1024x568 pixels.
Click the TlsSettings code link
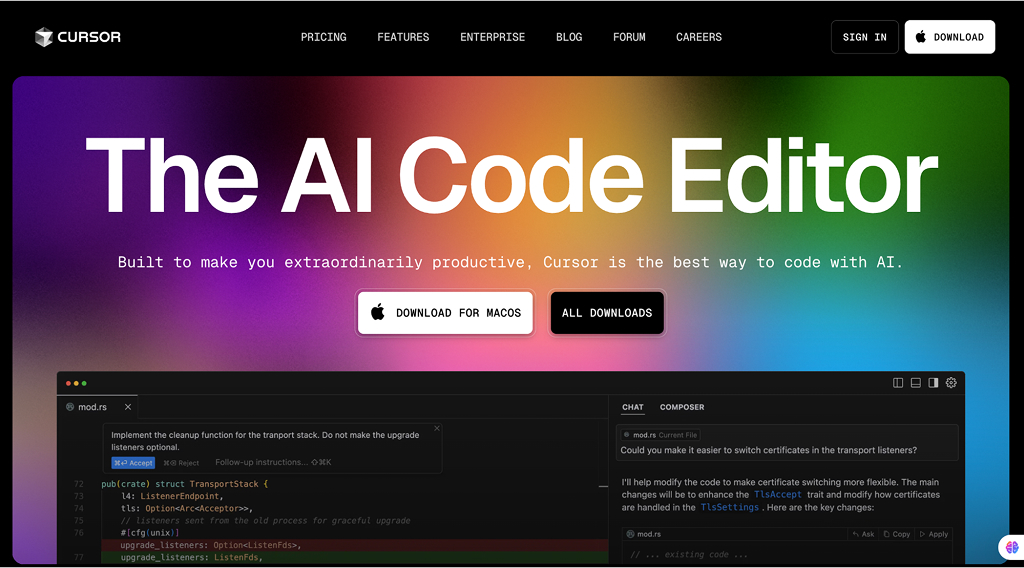729,507
